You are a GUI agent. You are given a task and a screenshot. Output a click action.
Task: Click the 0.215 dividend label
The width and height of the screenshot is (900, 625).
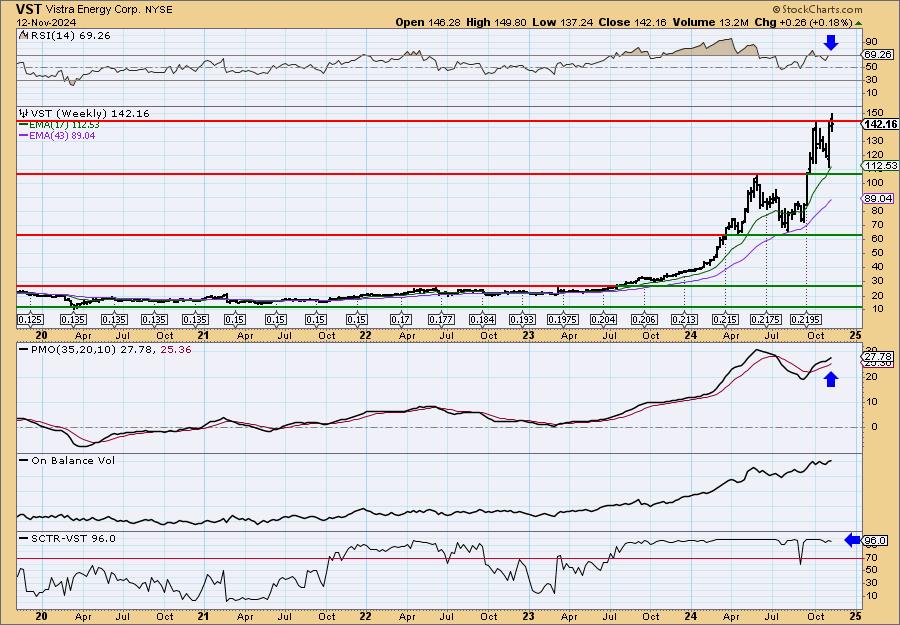coord(726,319)
